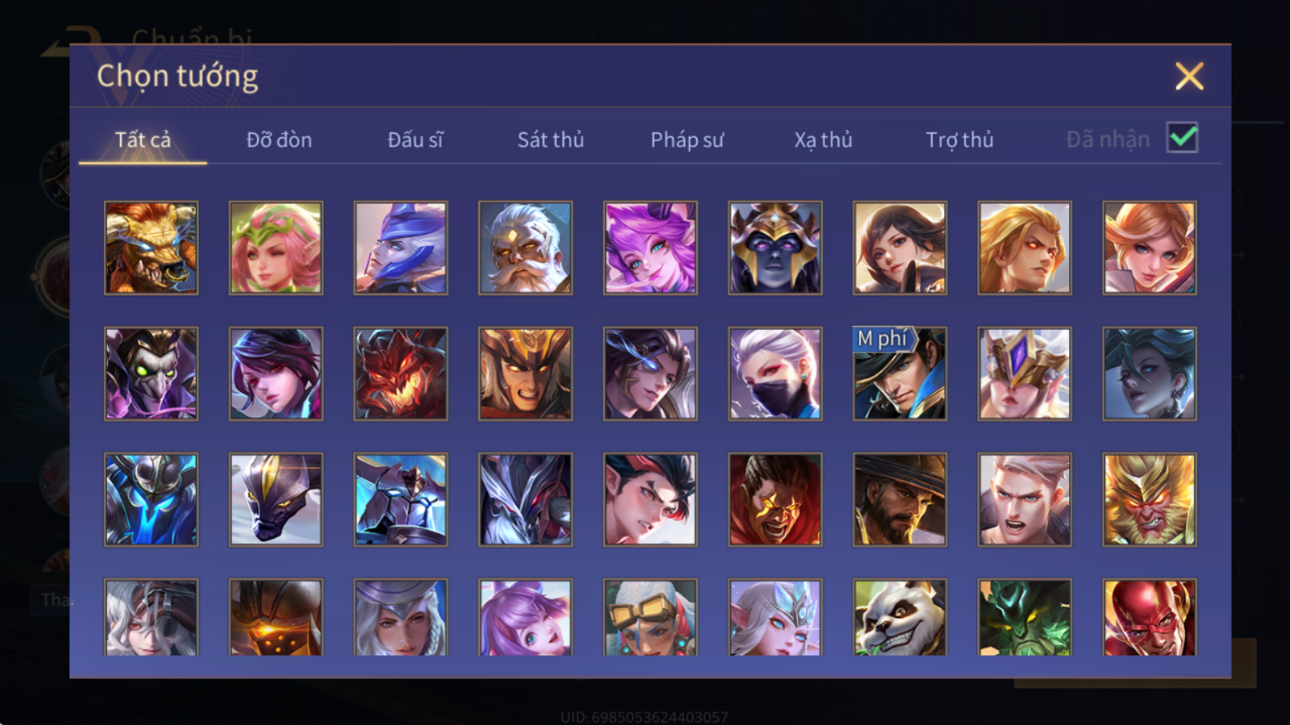
Task: Open the Sát thủ tab
Action: [550, 140]
